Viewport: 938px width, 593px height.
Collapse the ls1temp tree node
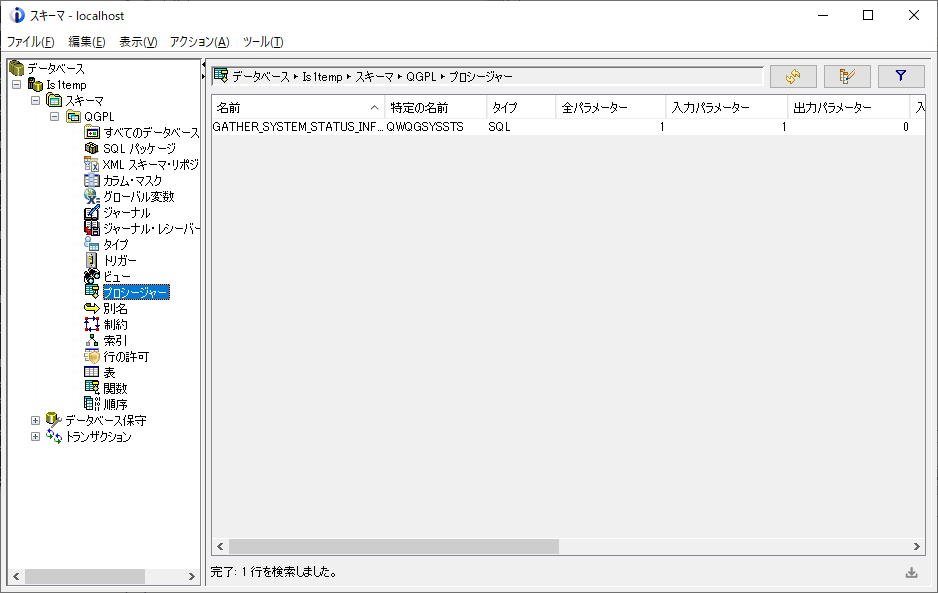point(16,84)
